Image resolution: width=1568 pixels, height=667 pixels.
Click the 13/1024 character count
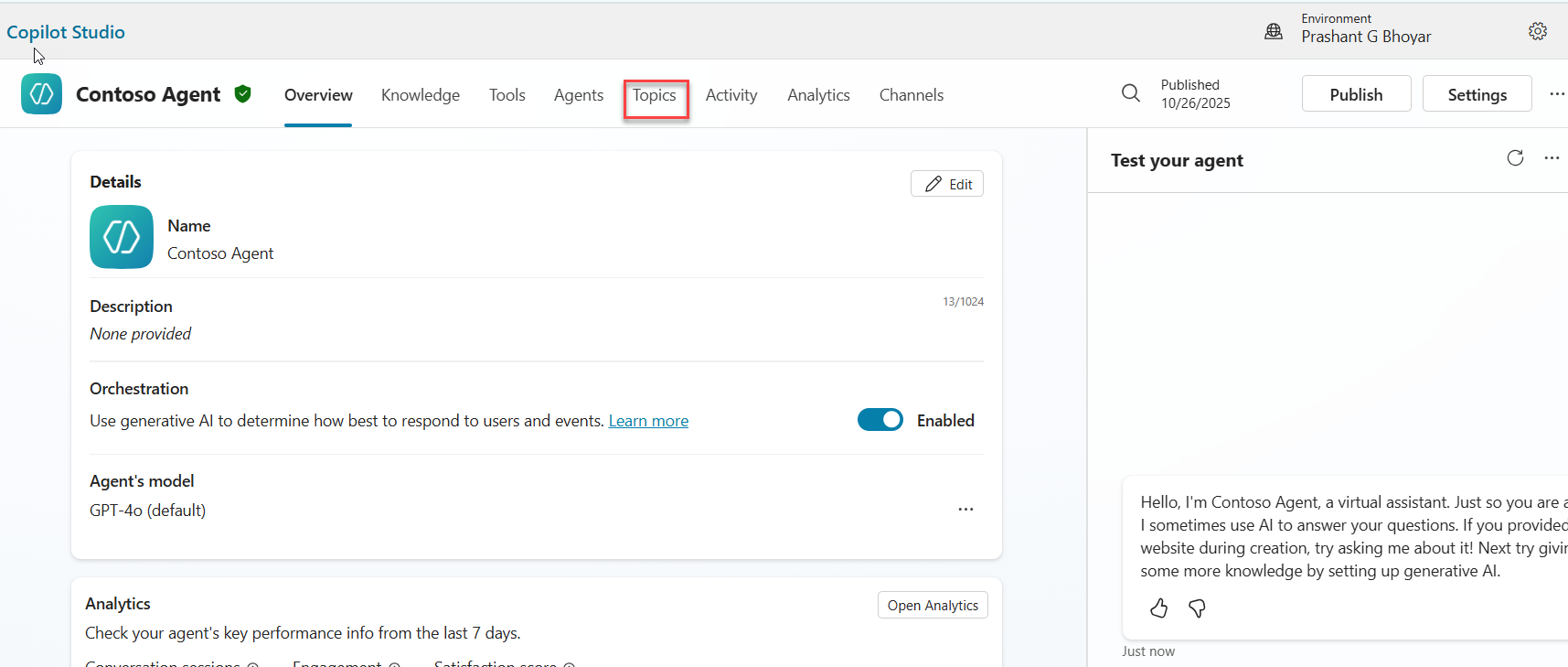[964, 302]
